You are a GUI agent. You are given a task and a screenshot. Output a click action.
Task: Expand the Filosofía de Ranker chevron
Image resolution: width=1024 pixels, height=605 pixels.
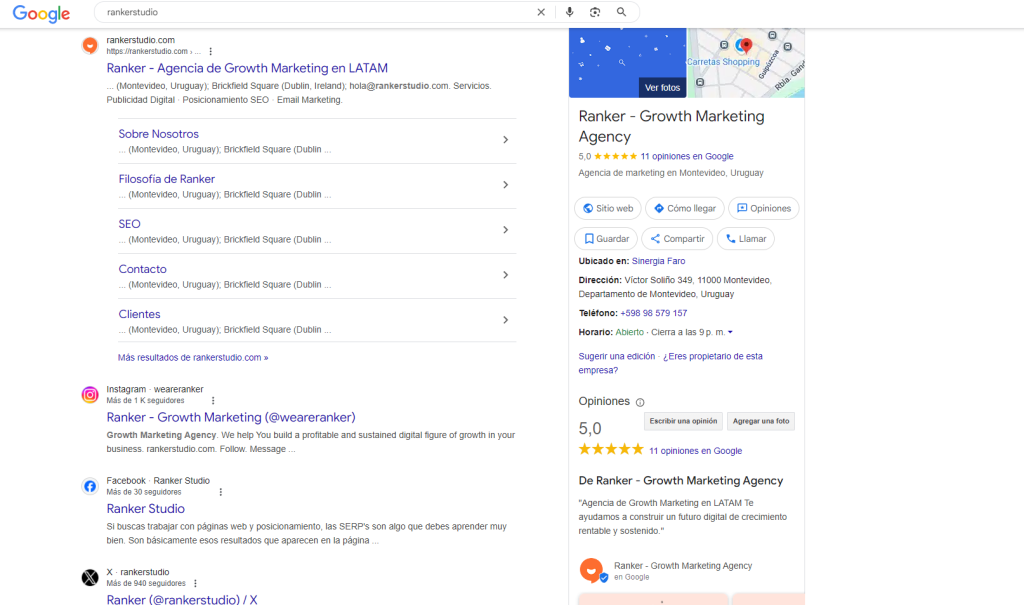click(505, 185)
